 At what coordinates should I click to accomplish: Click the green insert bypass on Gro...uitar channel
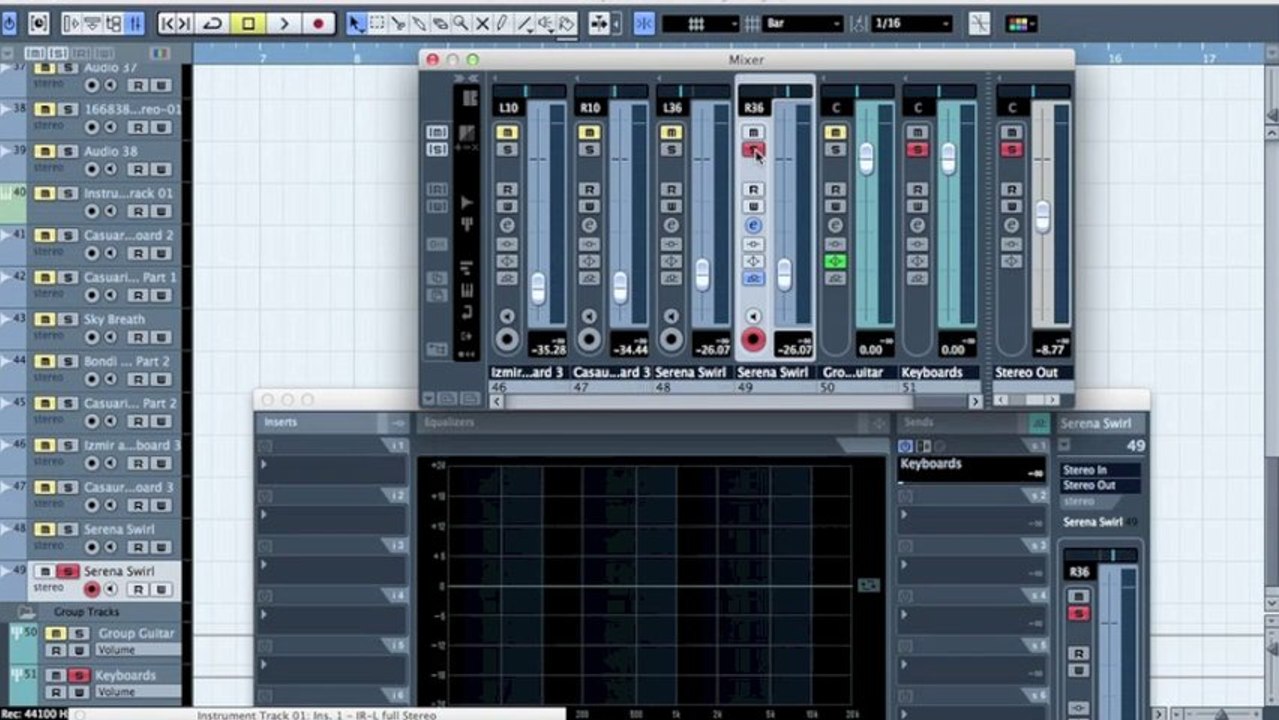click(x=835, y=261)
